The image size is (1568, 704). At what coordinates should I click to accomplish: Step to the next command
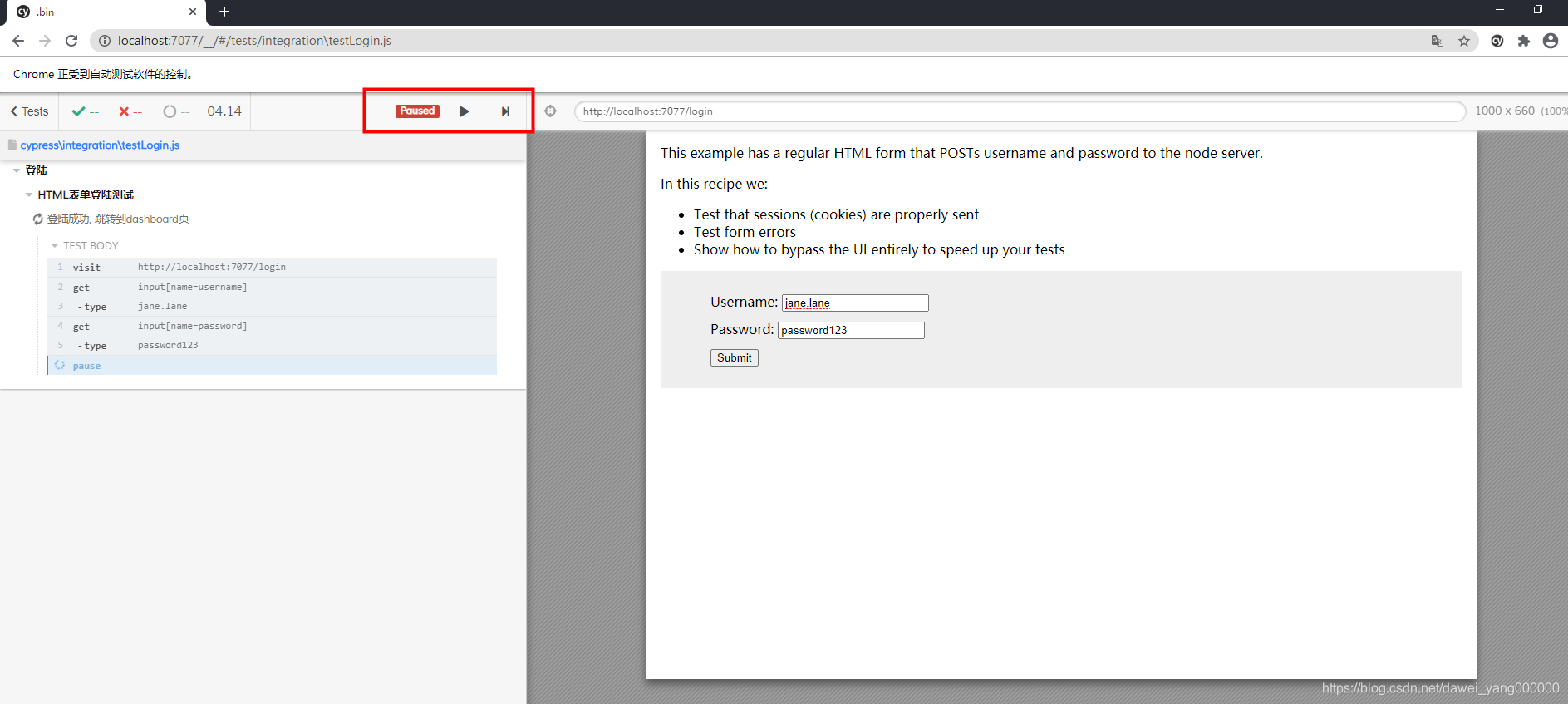pos(505,111)
